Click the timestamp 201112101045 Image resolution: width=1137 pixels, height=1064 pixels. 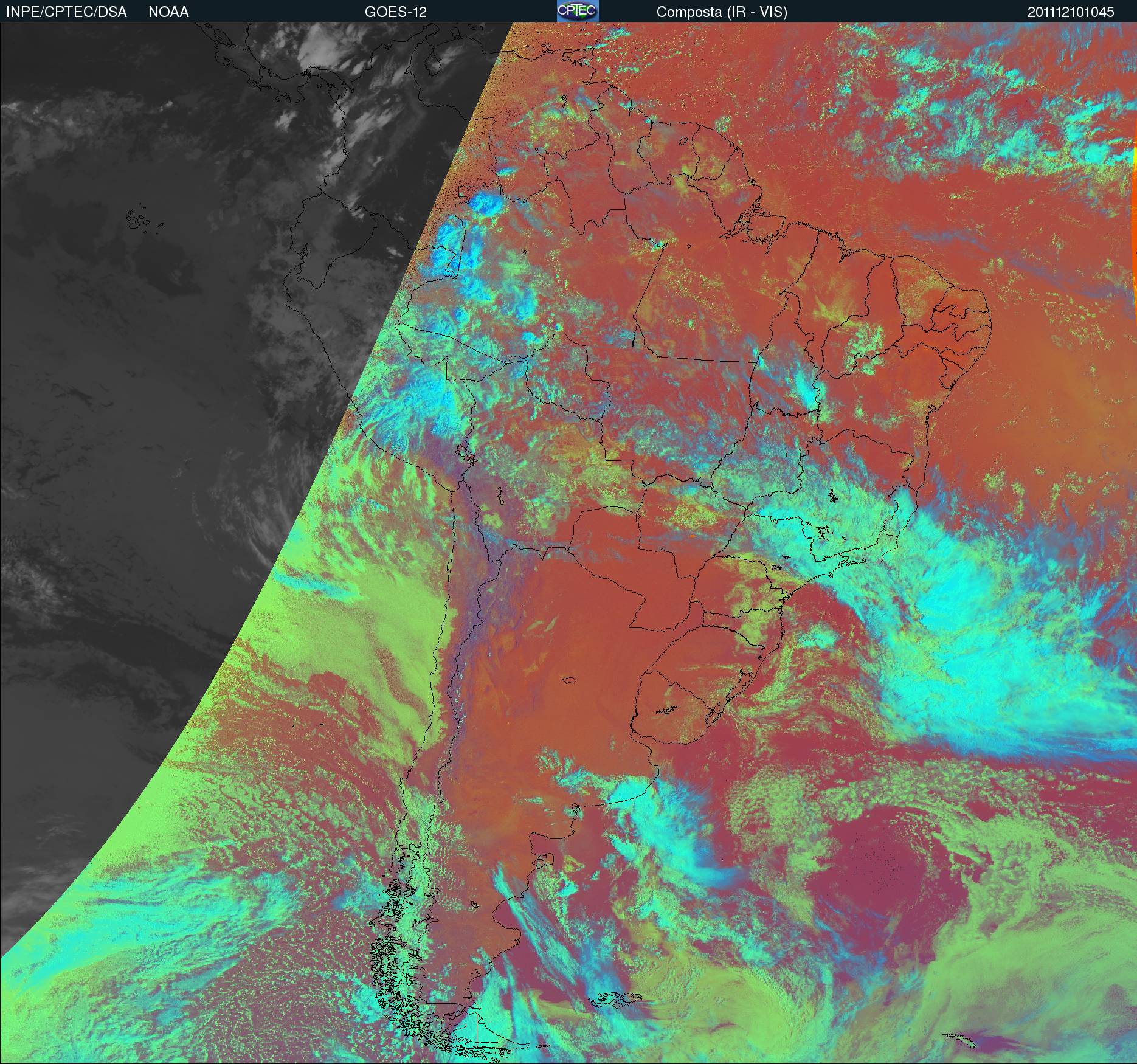coord(1071,12)
